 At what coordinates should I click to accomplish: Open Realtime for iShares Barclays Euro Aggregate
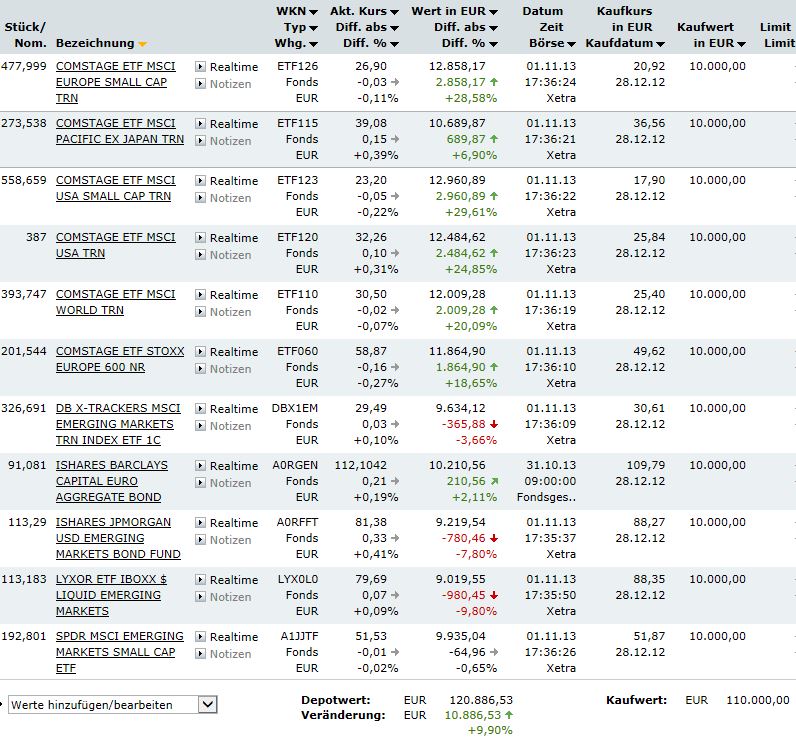(227, 465)
